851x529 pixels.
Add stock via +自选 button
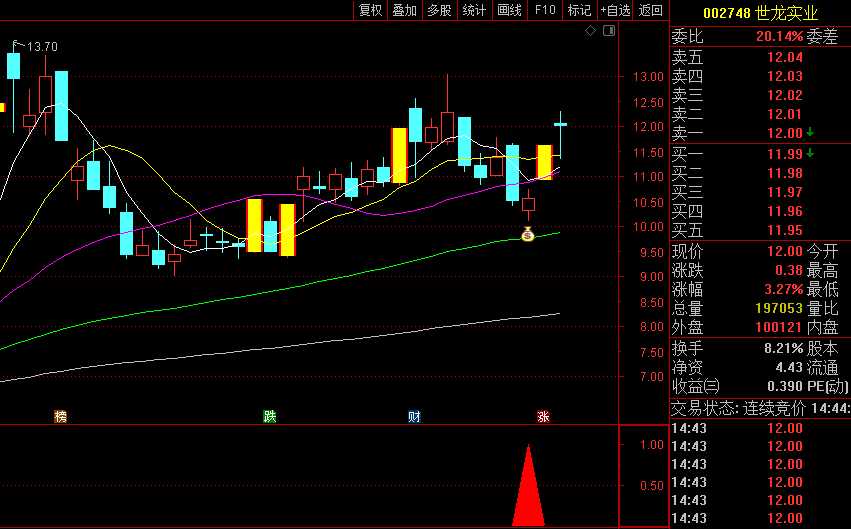coord(615,10)
